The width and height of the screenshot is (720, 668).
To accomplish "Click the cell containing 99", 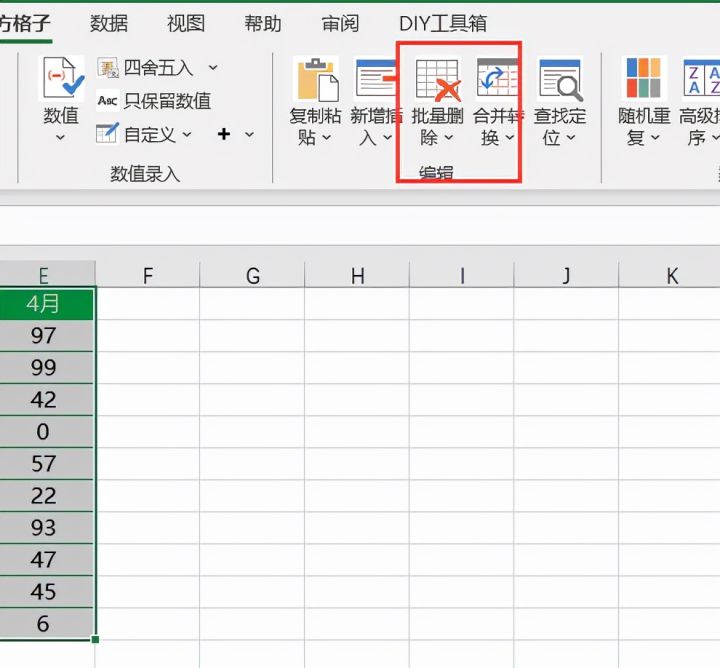I will (x=47, y=368).
